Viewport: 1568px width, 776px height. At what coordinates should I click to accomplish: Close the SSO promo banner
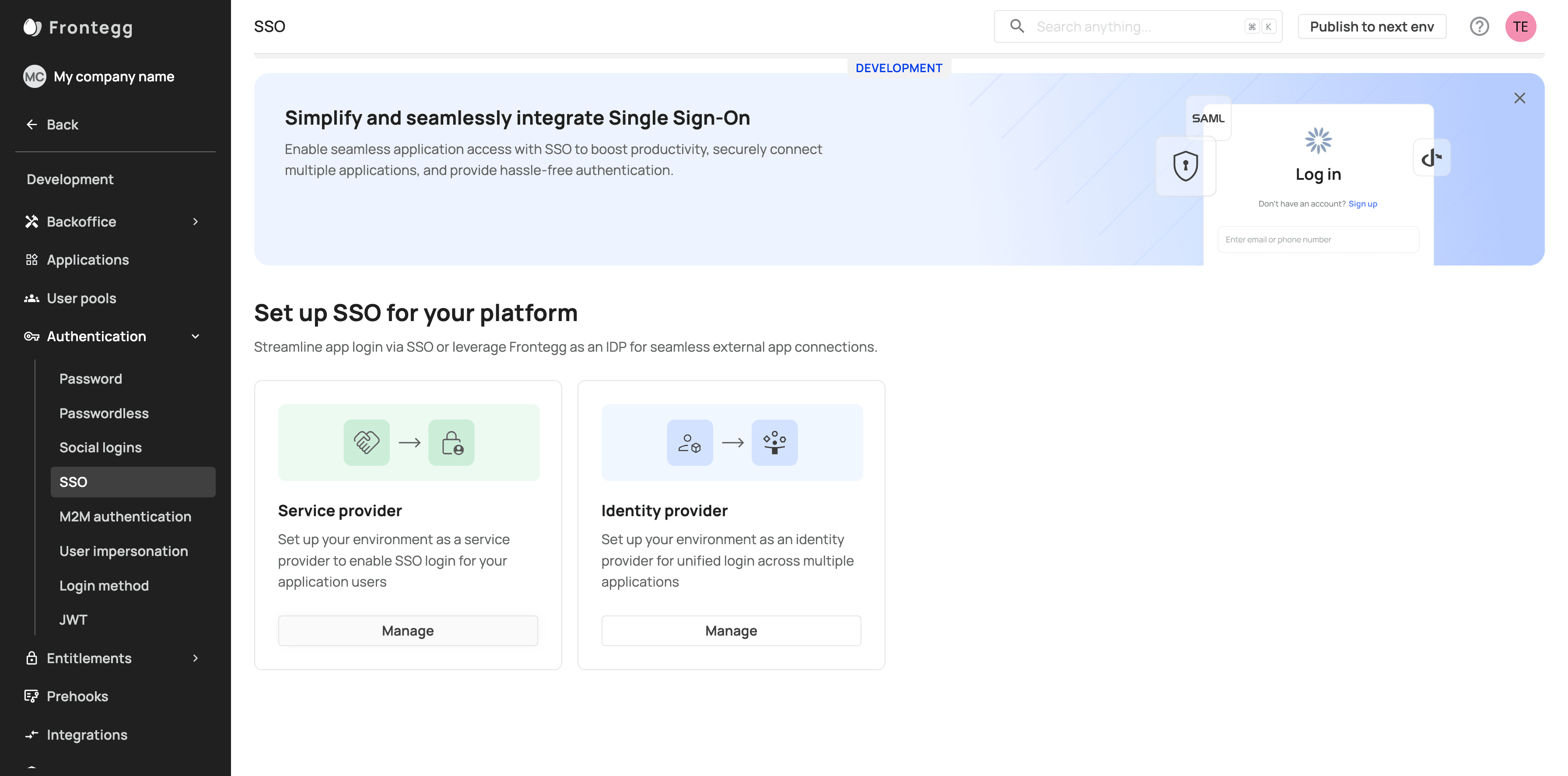click(x=1519, y=98)
